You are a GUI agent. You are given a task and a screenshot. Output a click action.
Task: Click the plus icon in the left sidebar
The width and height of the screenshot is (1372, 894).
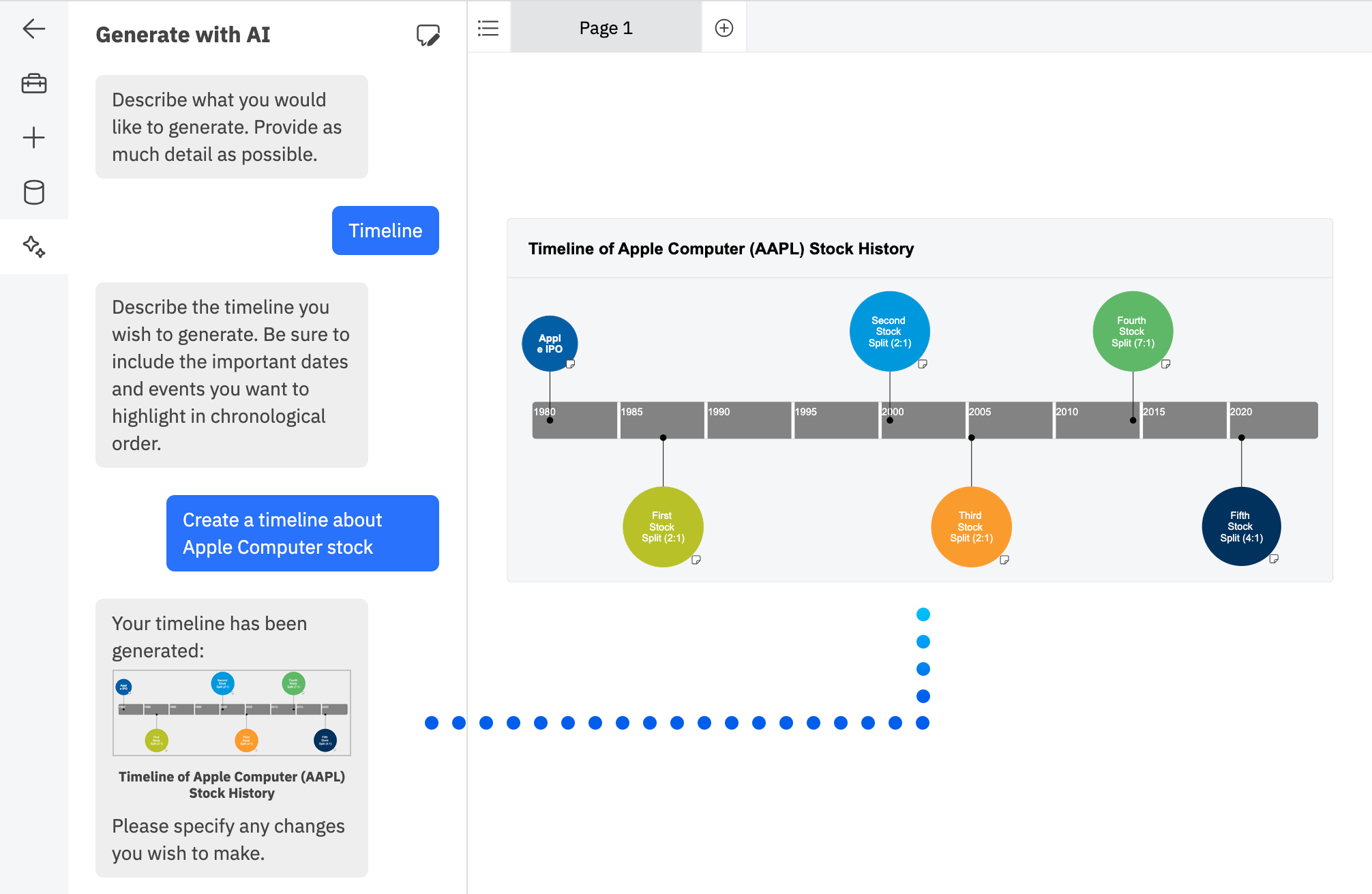tap(33, 138)
